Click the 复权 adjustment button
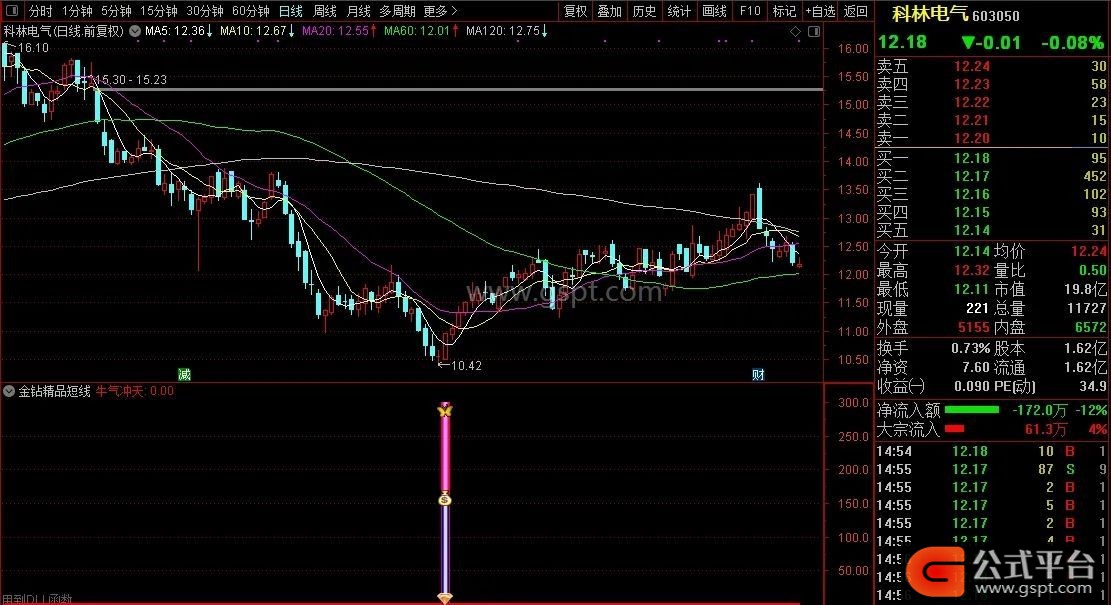Image resolution: width=1111 pixels, height=605 pixels. (x=575, y=11)
